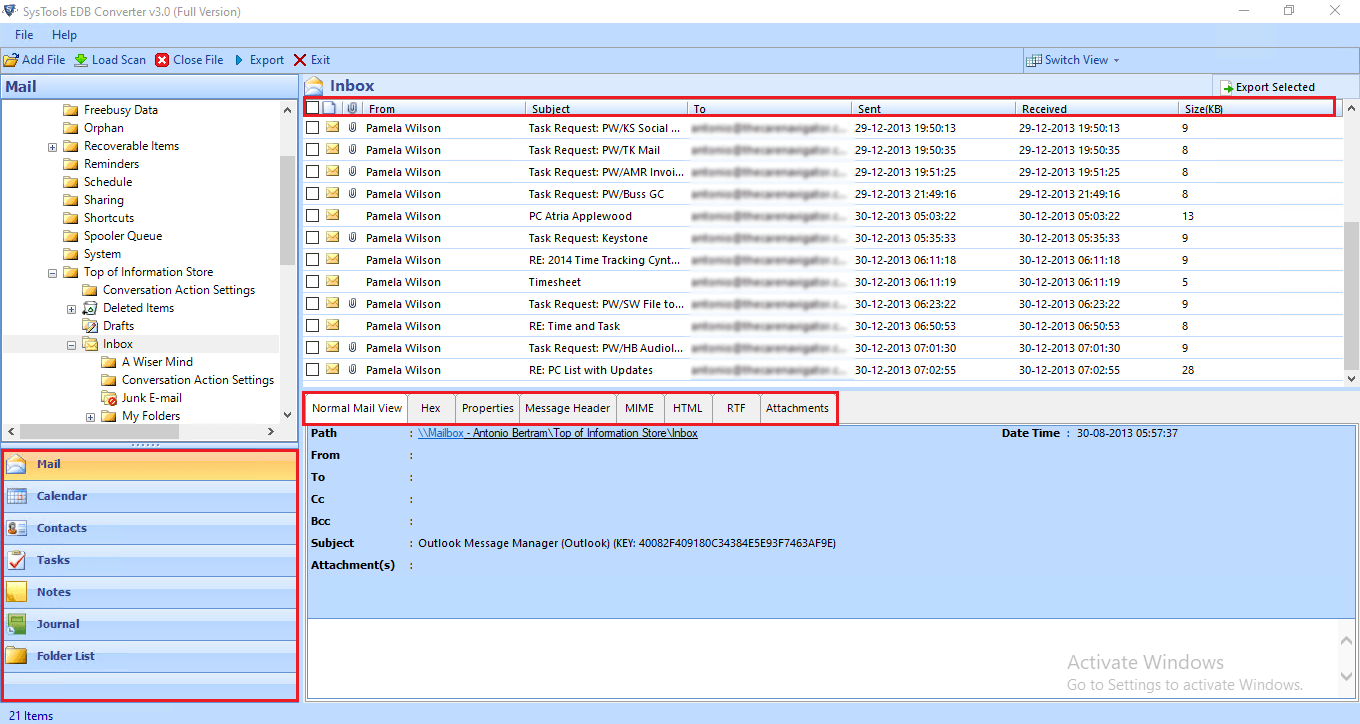This screenshot has height=724, width=1360.
Task: Expand the Recoverable Items folder
Action: click(x=52, y=147)
